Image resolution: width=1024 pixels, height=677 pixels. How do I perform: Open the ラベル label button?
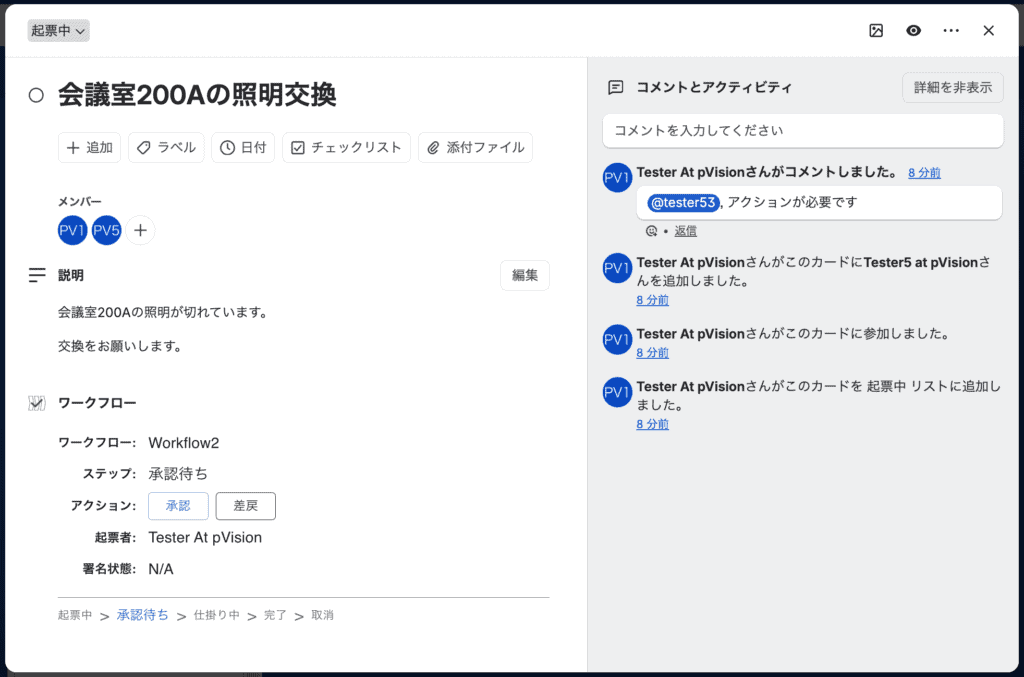pos(166,148)
